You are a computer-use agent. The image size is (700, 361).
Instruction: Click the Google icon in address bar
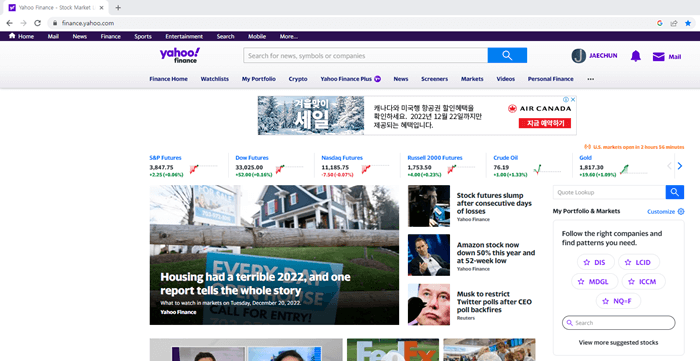(660, 23)
